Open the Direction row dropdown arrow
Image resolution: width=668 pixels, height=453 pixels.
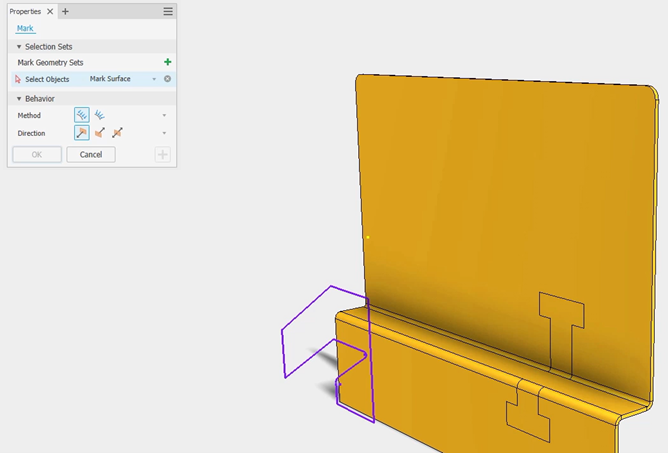[164, 133]
